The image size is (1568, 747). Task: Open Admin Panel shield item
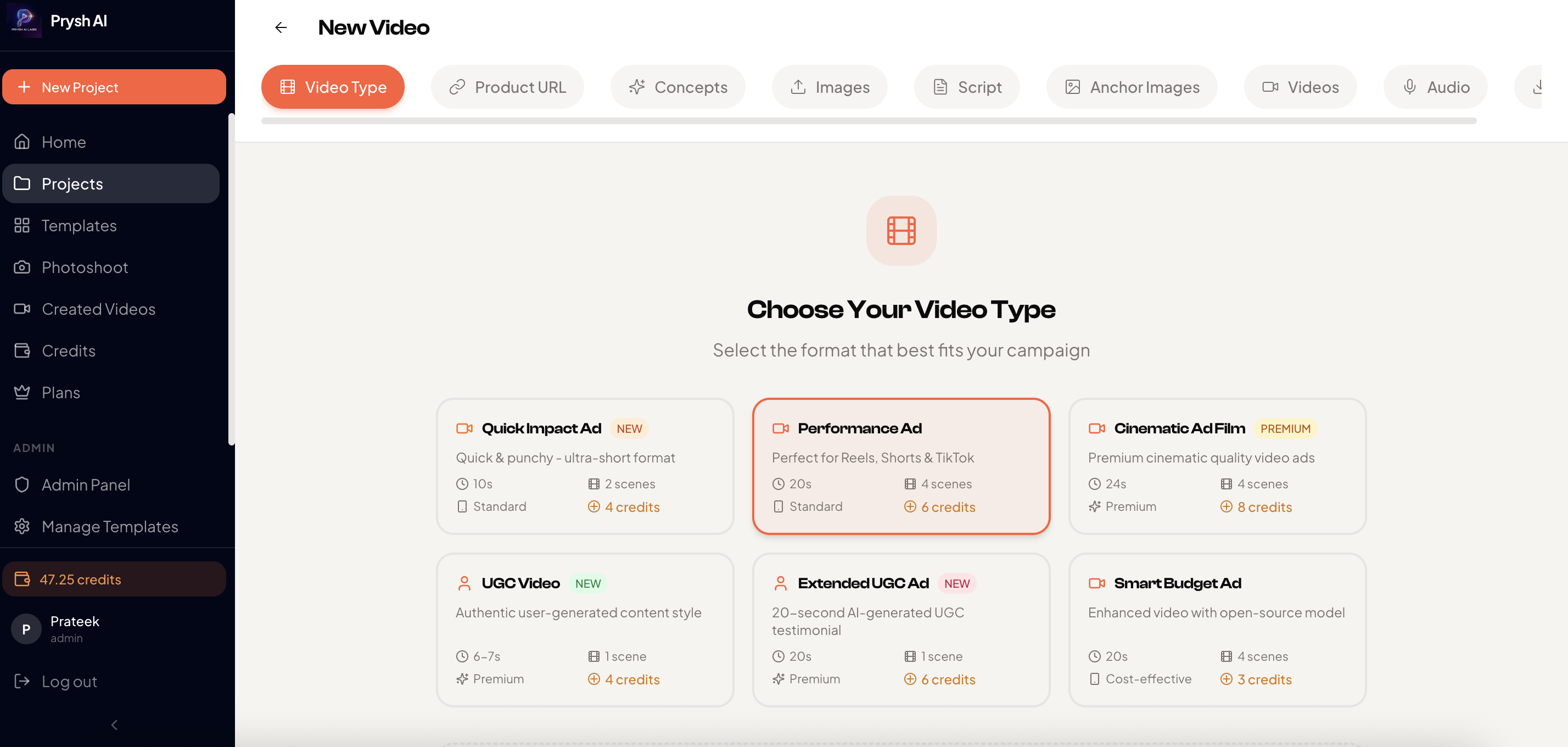(x=85, y=484)
